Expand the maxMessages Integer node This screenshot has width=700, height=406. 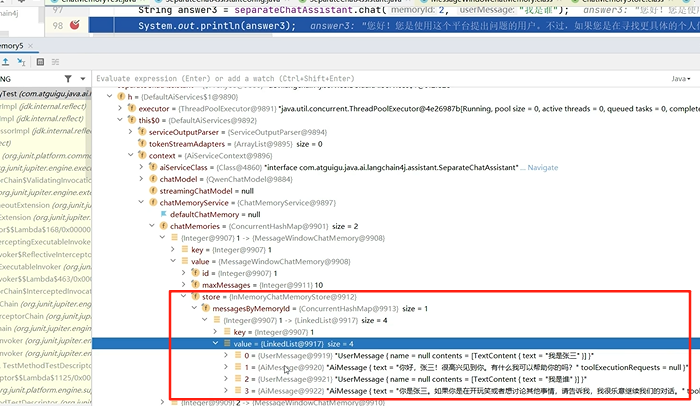[x=183, y=285]
